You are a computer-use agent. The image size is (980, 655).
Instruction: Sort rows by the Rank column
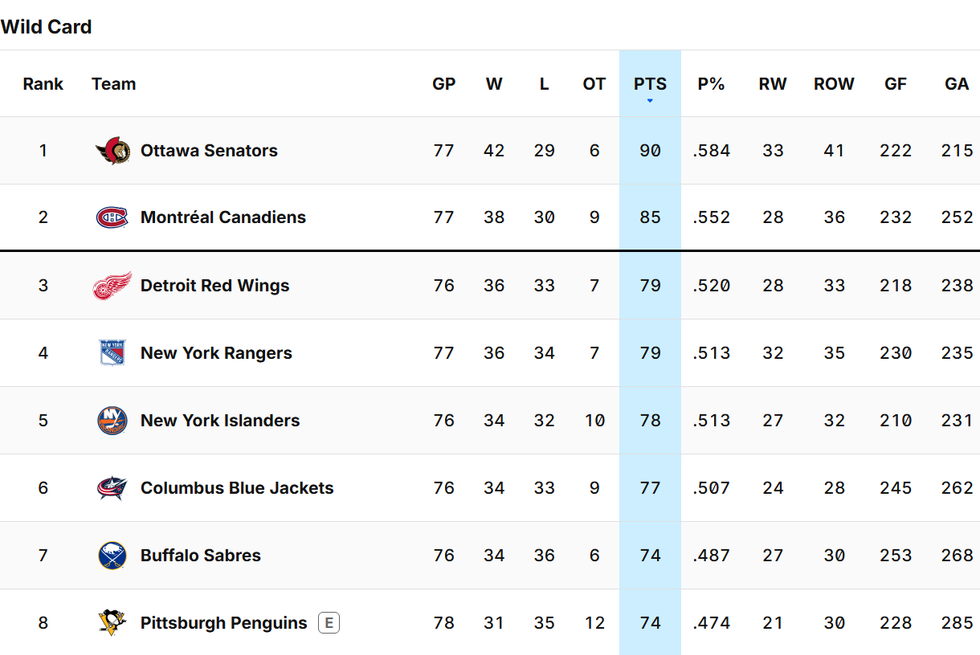coord(43,84)
